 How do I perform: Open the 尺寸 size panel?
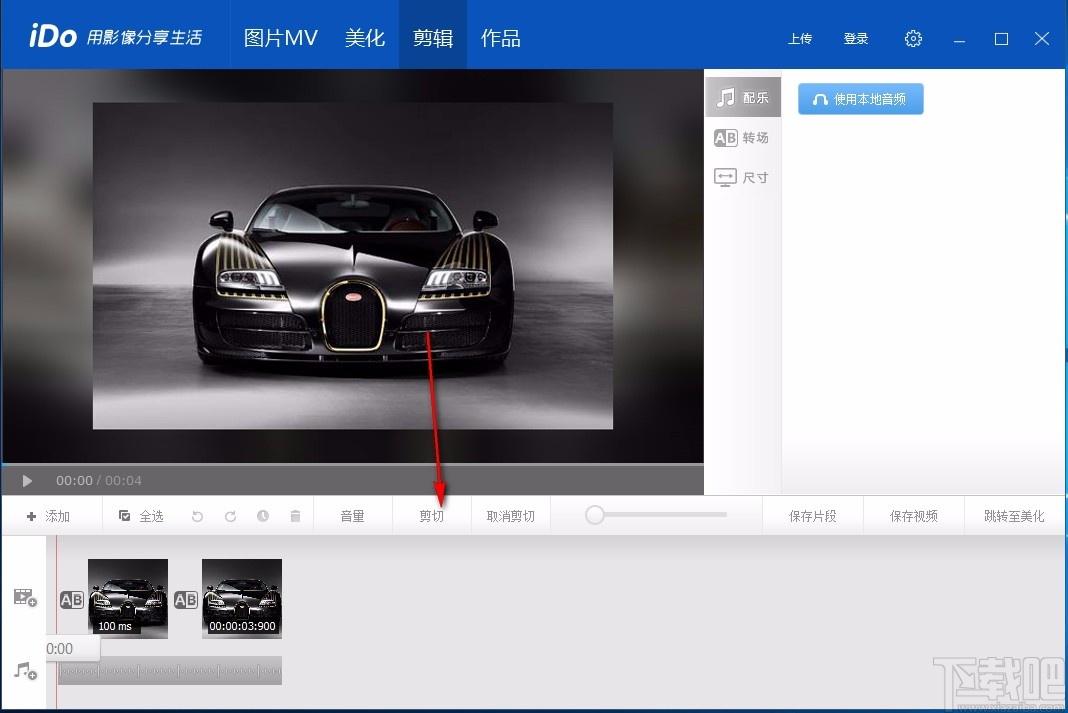(742, 178)
